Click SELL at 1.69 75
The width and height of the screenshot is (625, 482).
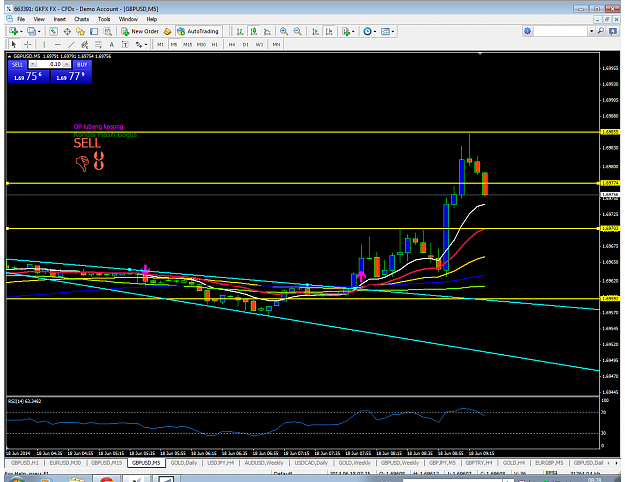pos(28,76)
